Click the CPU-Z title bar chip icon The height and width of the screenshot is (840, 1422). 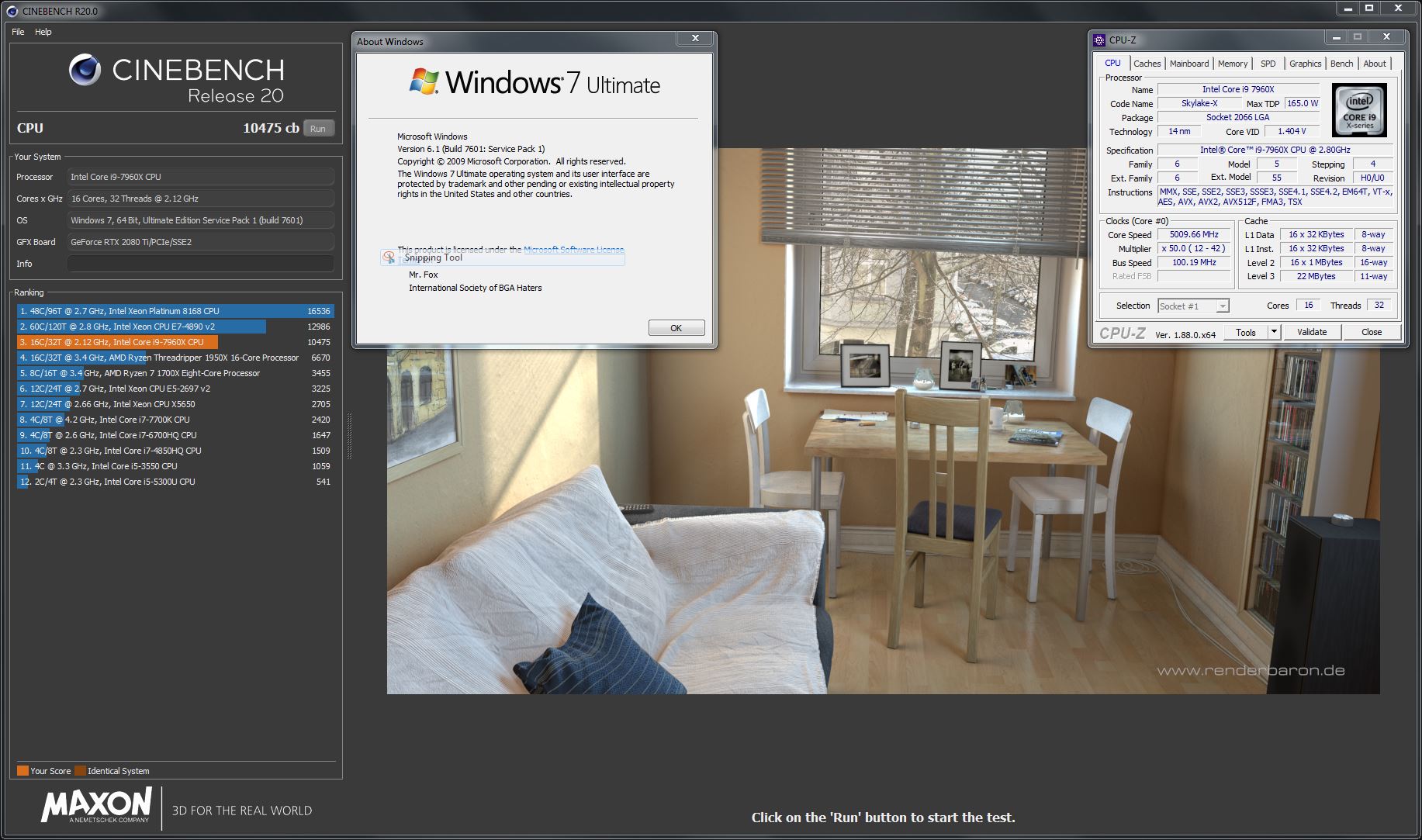coord(1099,40)
